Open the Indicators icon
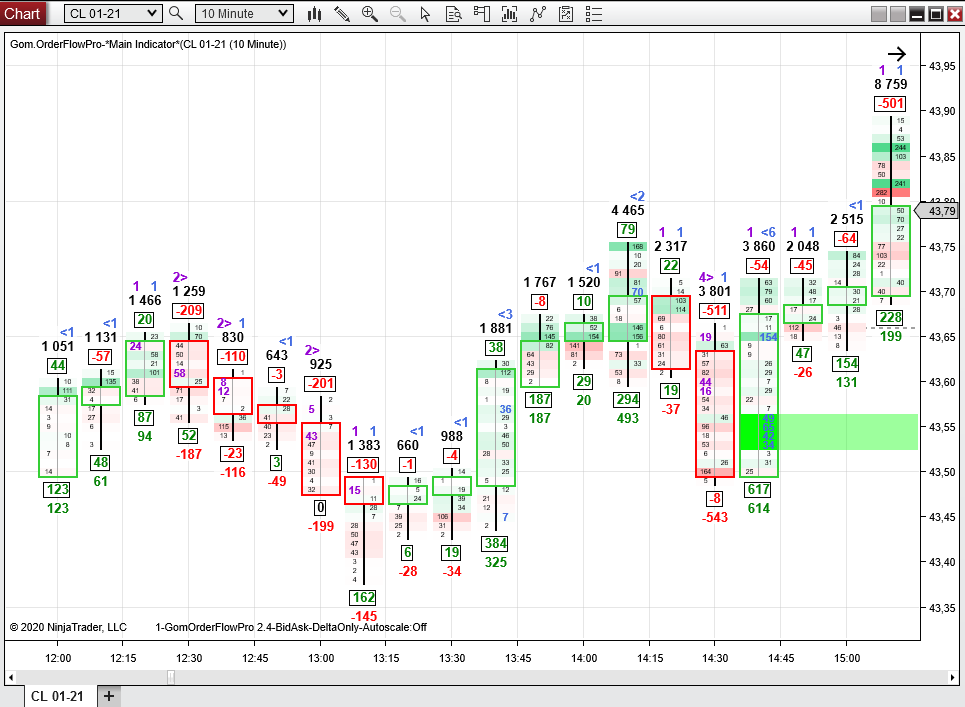Viewport: 965px width, 707px height. click(510, 14)
